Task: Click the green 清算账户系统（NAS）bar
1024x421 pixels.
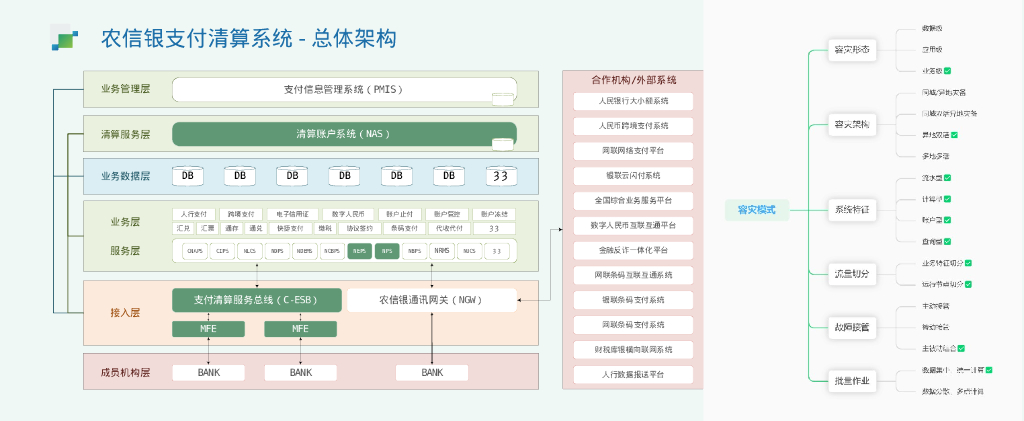Action: pos(344,134)
